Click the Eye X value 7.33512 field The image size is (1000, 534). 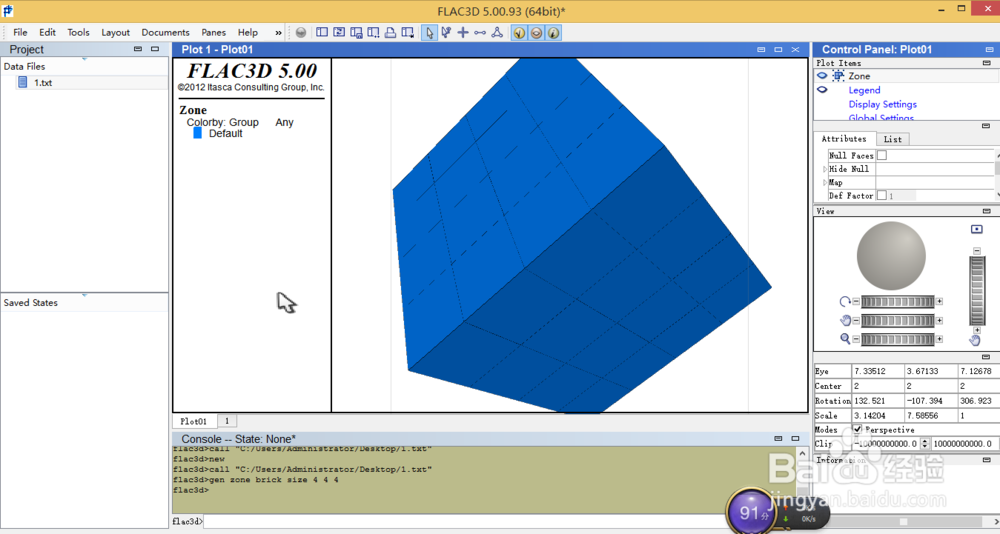(878, 371)
